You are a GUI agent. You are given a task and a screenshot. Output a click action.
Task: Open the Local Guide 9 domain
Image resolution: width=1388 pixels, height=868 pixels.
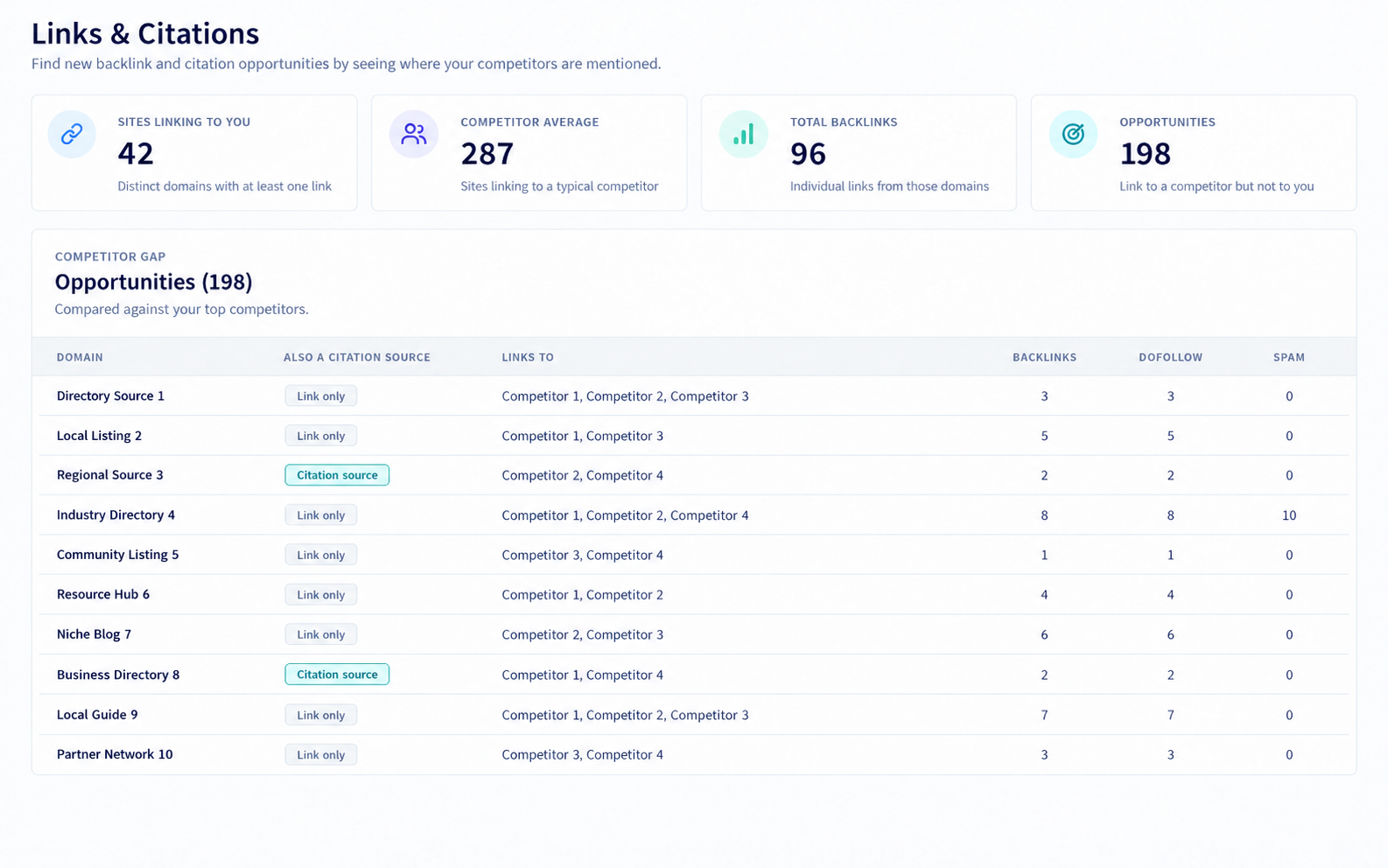97,715
